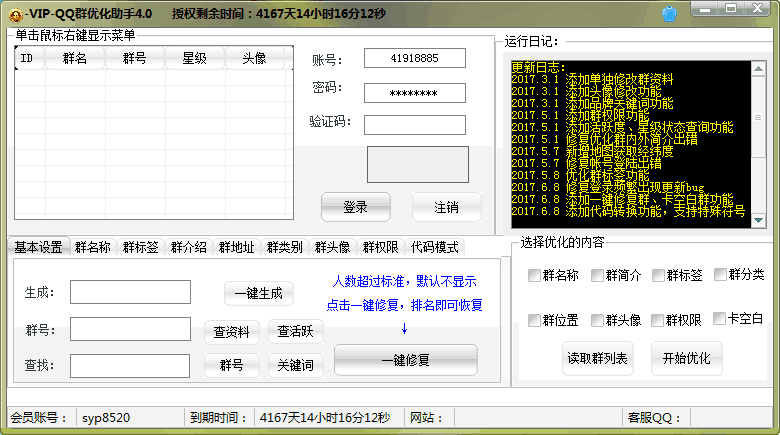Click the 一键修复 repair button
The image size is (780, 435).
pos(406,360)
